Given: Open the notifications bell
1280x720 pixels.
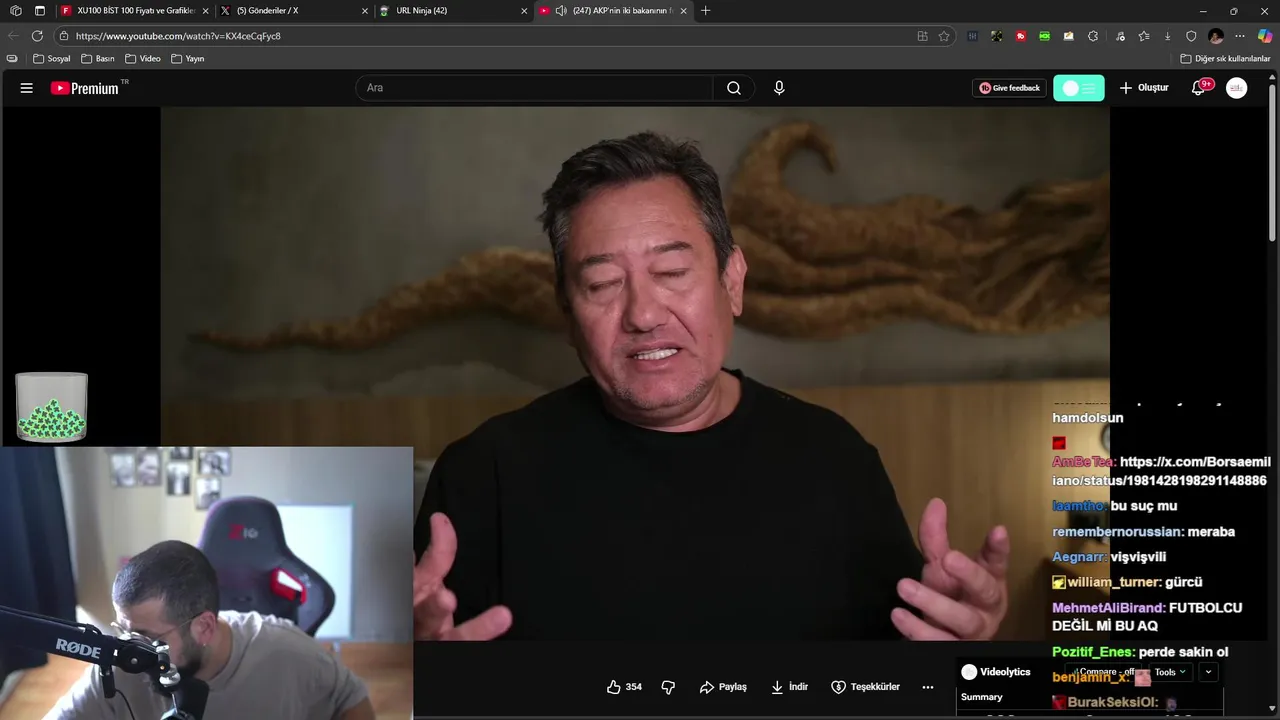Looking at the screenshot, I should click(x=1198, y=88).
